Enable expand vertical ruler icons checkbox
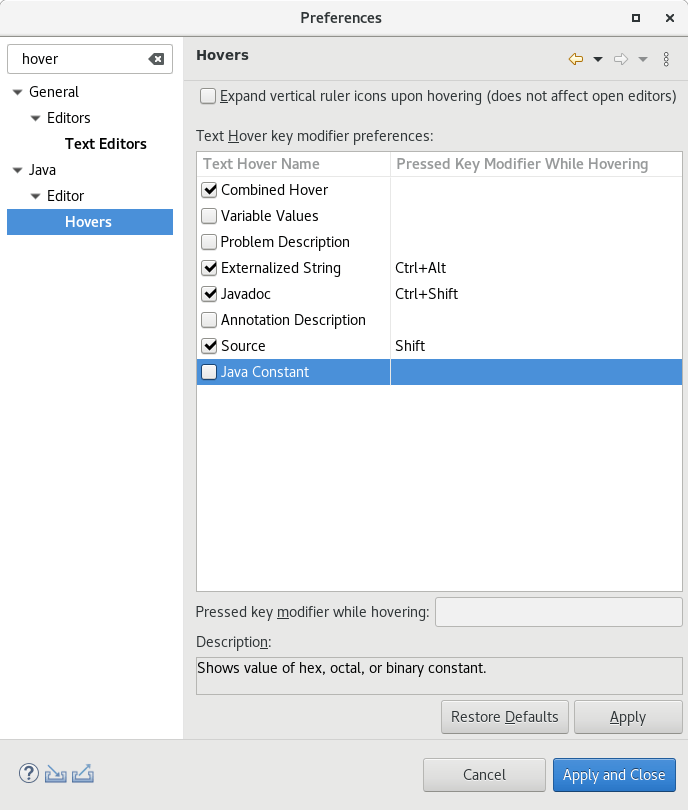Screen dimensions: 688x810 (208, 96)
